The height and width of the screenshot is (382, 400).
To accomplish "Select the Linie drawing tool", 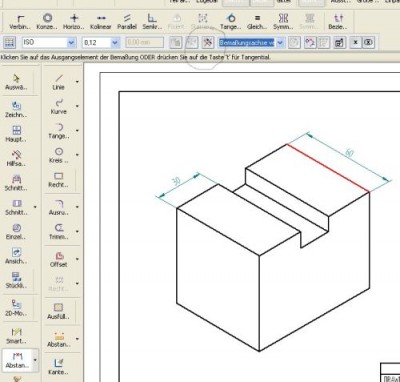I will point(59,82).
